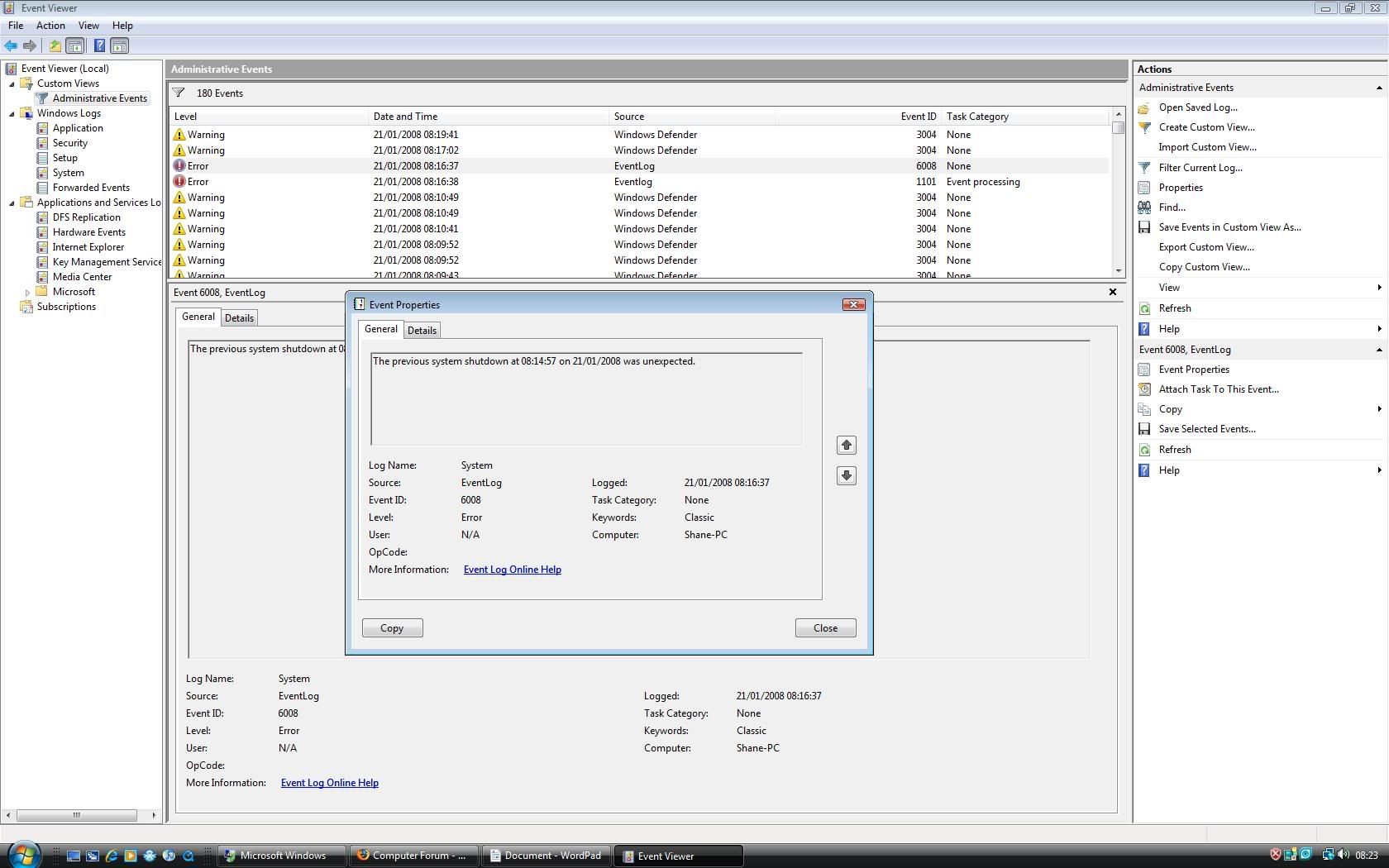1389x868 pixels.
Task: Select the Error row with Event ID 1101
Action: (x=639, y=182)
